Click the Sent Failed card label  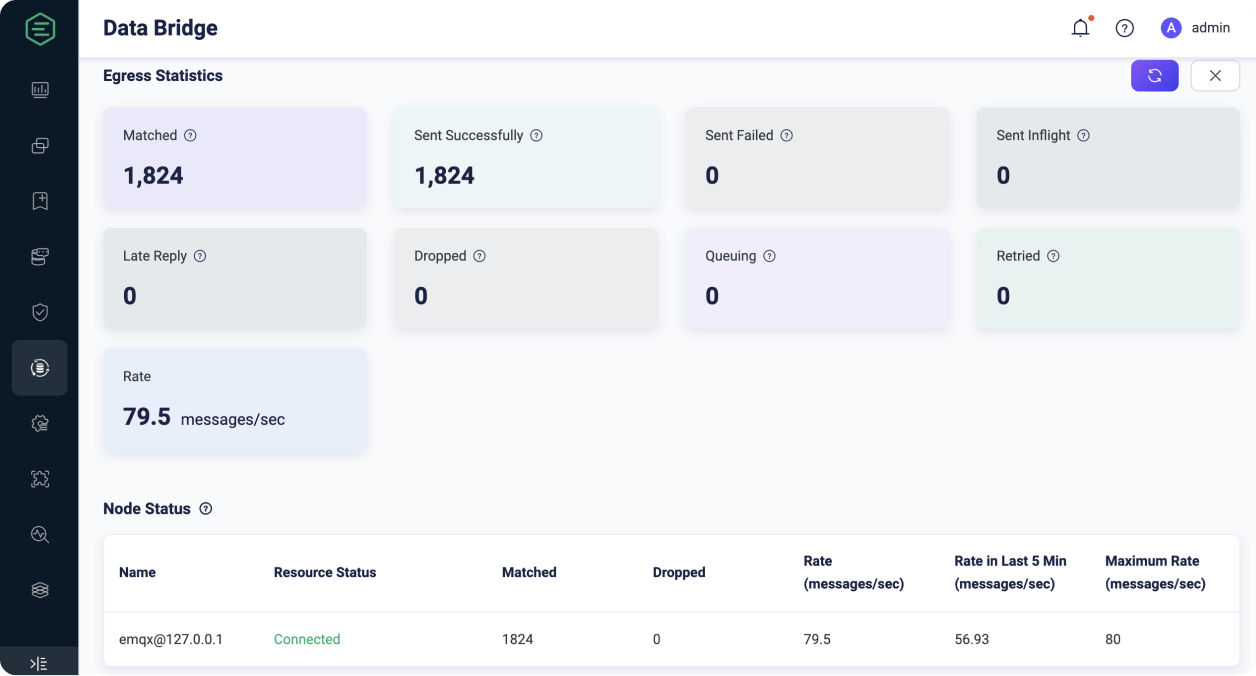pyautogui.click(x=739, y=136)
